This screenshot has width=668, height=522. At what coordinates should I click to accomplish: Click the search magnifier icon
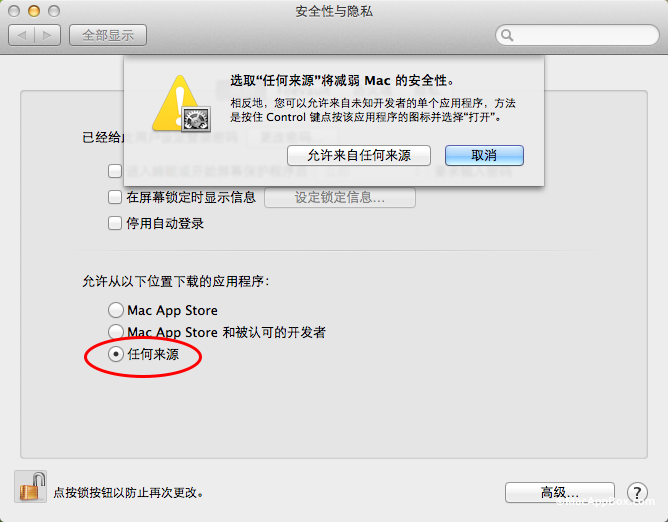[507, 35]
